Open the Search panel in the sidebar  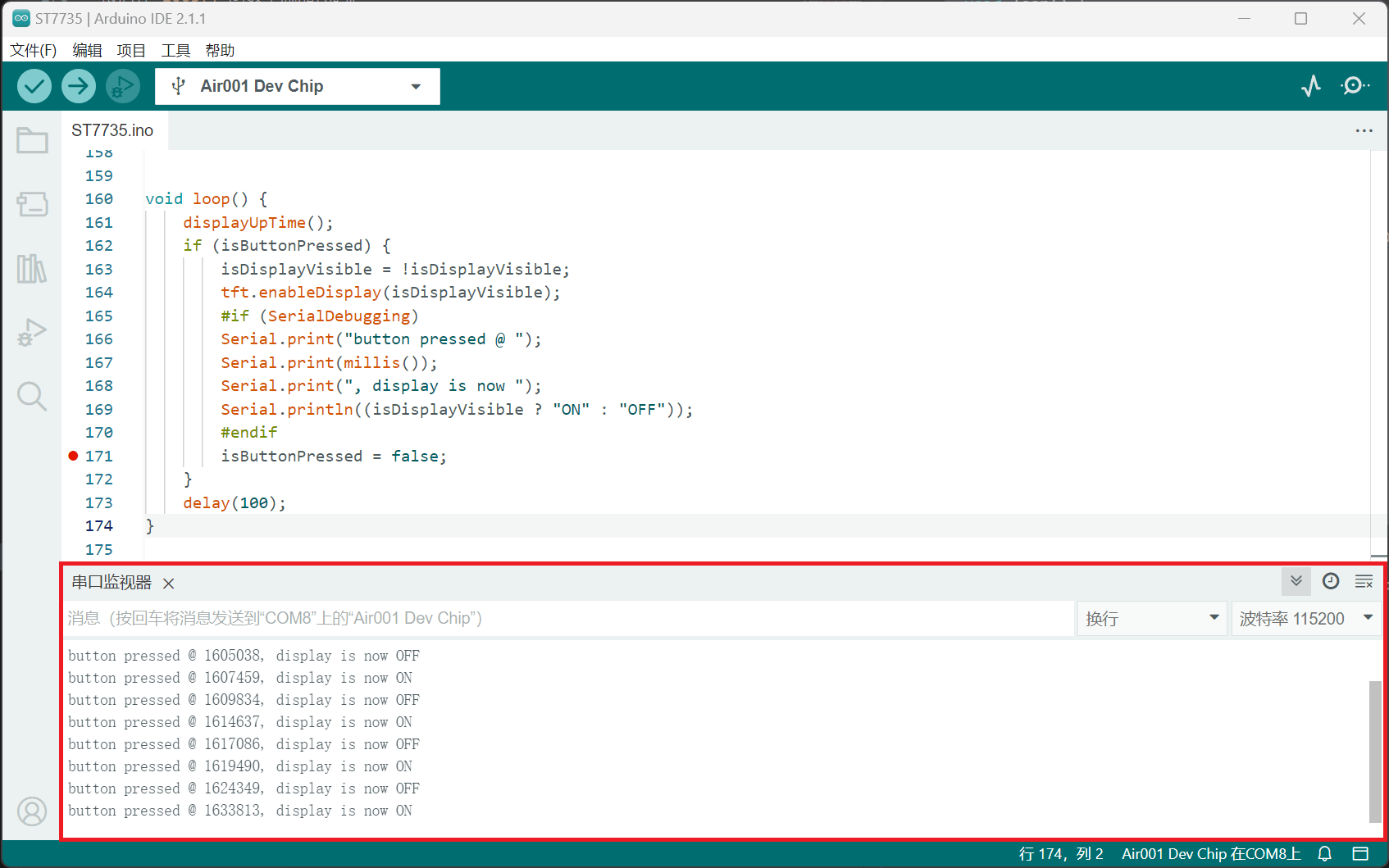[32, 396]
